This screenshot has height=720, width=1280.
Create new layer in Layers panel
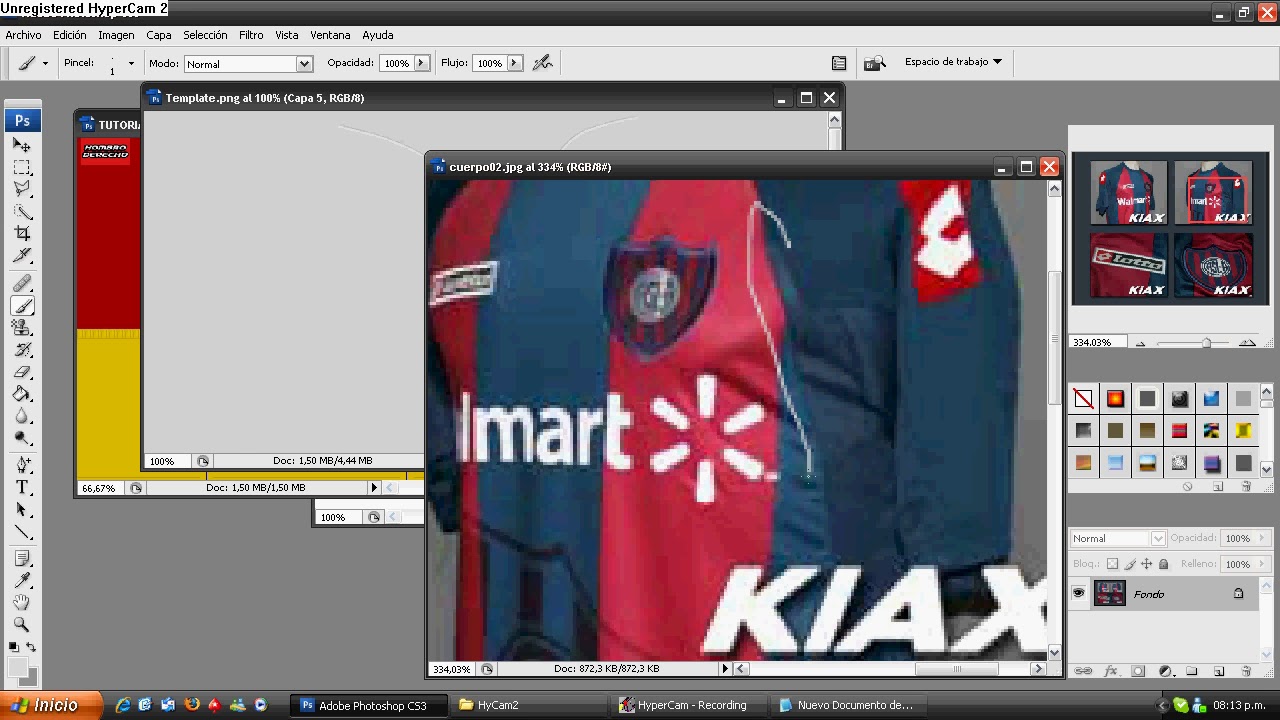coord(1219,671)
